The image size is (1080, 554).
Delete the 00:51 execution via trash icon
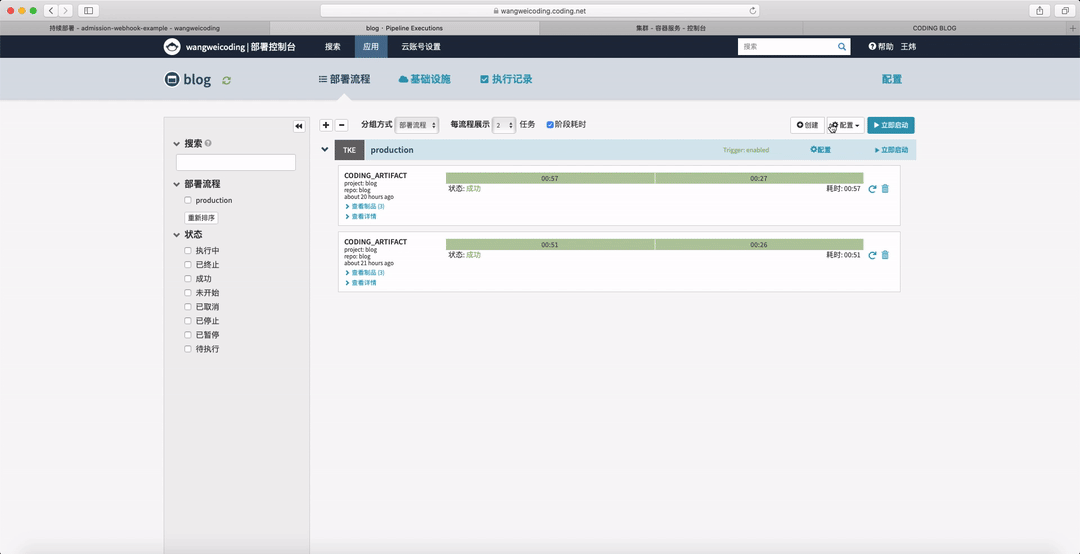pos(885,255)
